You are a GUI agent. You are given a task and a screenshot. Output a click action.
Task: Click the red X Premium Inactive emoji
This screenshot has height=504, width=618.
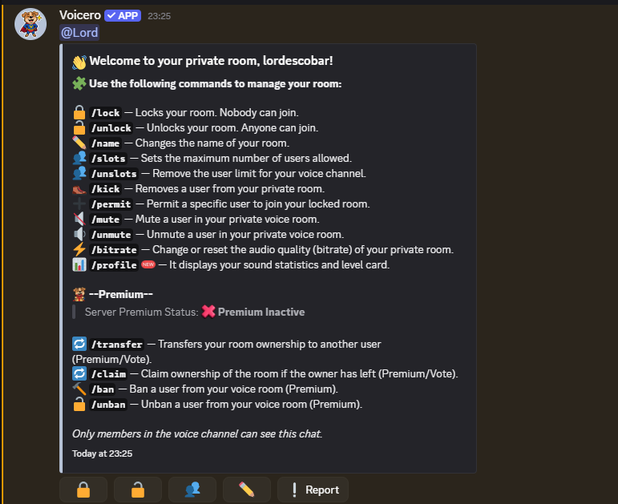(x=208, y=312)
